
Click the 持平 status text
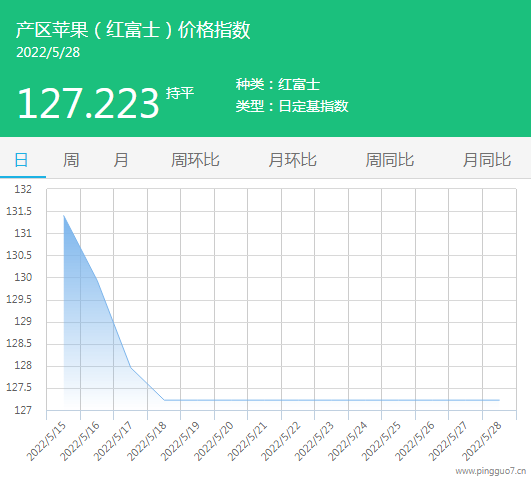click(180, 93)
